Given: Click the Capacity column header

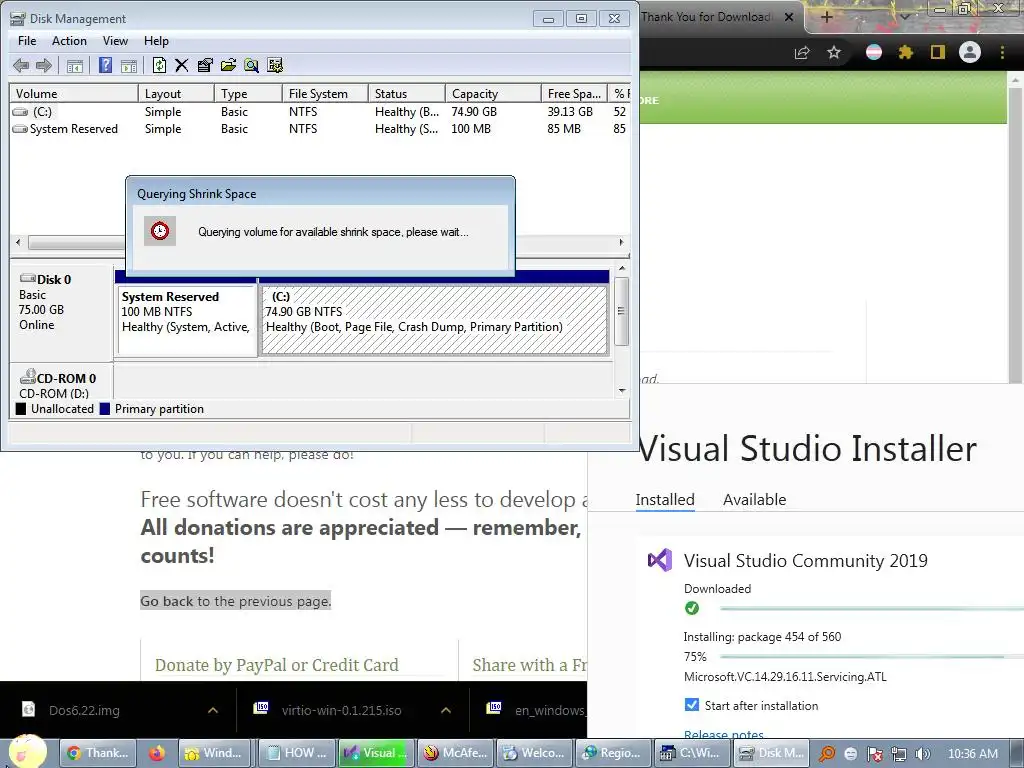Looking at the screenshot, I should [493, 93].
